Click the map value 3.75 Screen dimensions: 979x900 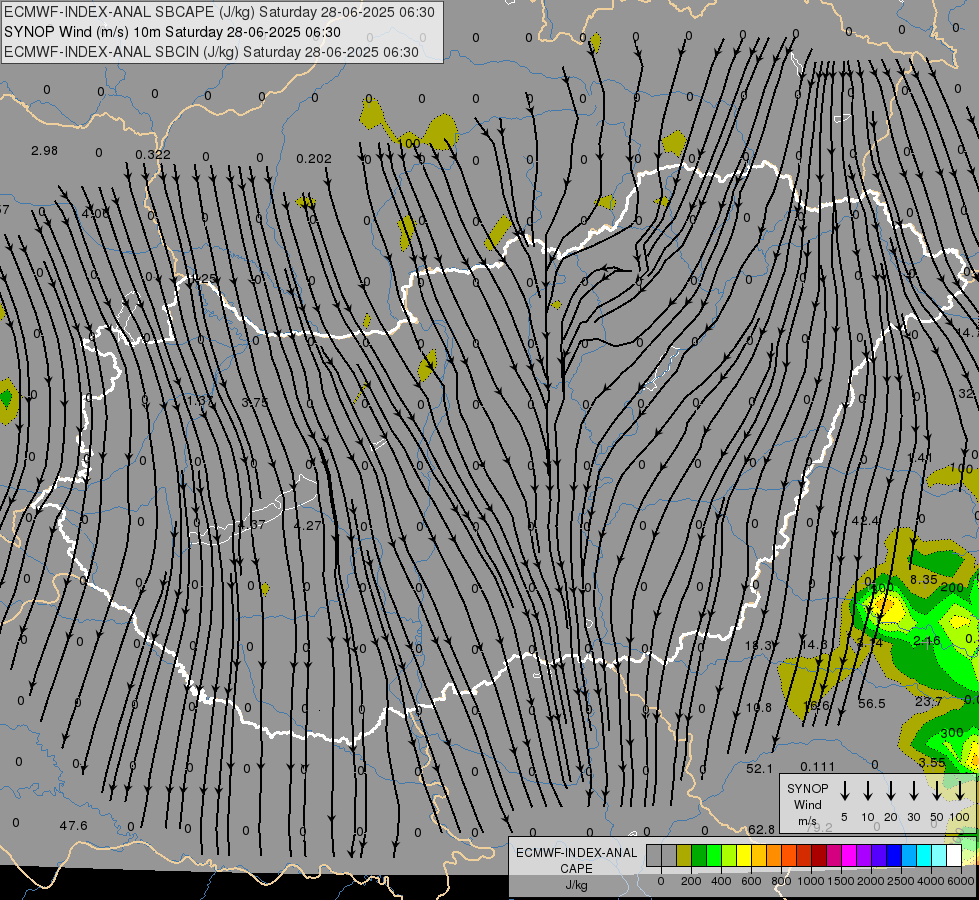tap(255, 402)
